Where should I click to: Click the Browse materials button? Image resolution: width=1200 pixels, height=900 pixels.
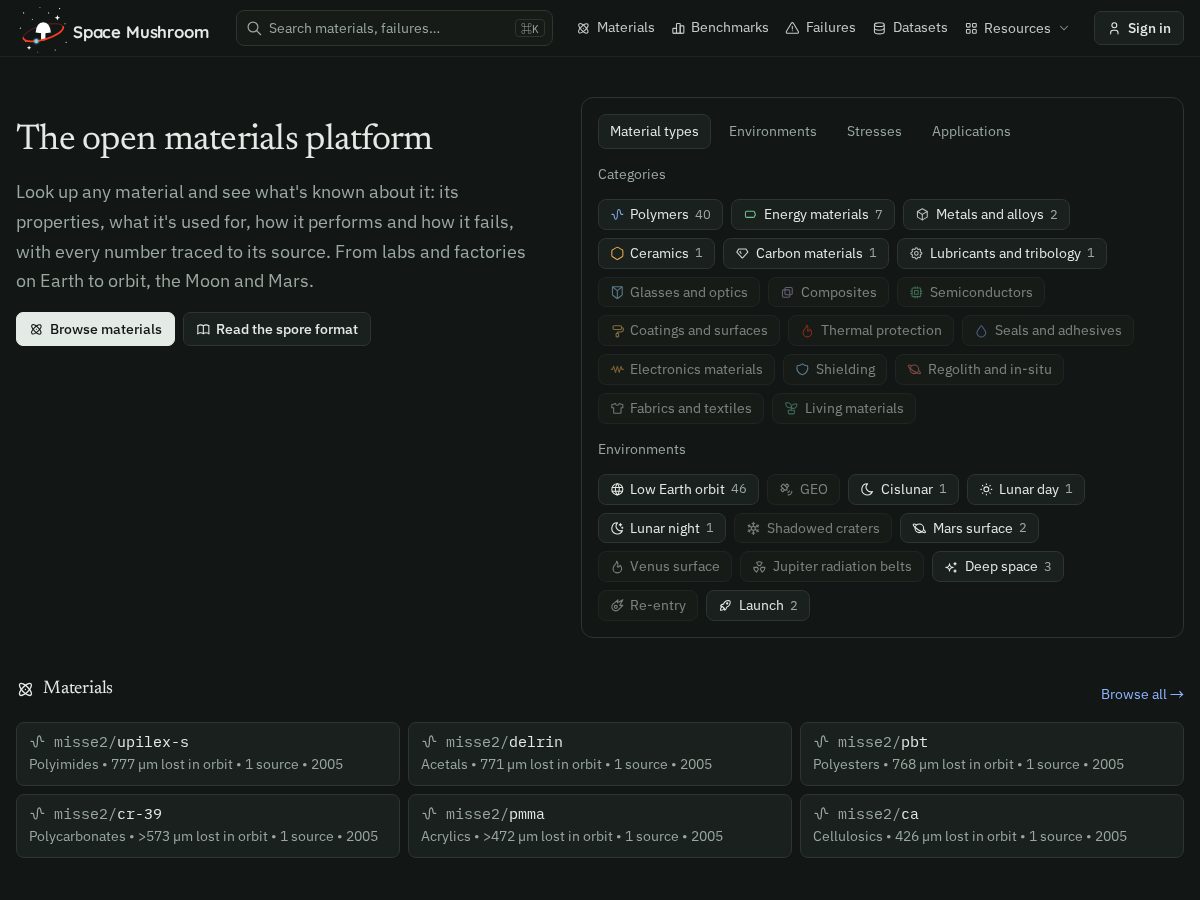tap(95, 329)
